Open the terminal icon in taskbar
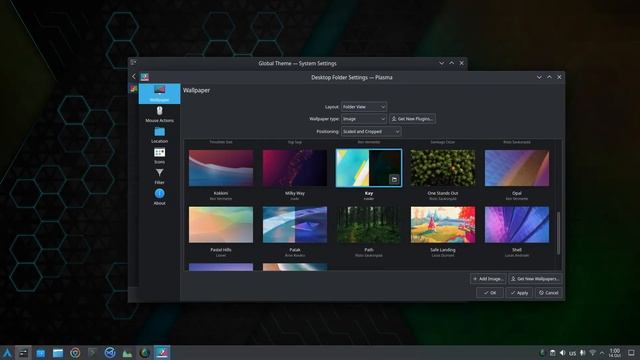This screenshot has height=360, width=640. point(92,353)
